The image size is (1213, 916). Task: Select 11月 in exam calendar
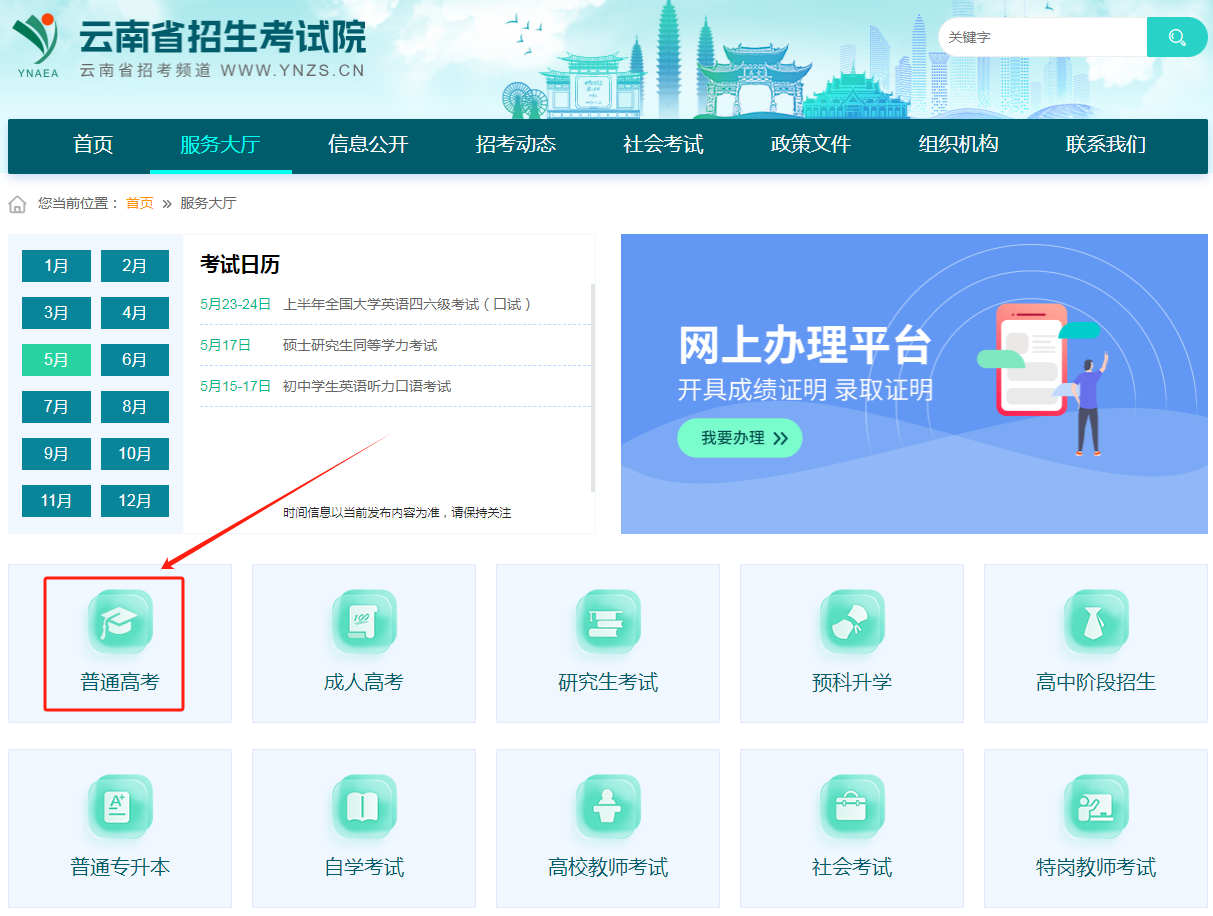[x=56, y=501]
